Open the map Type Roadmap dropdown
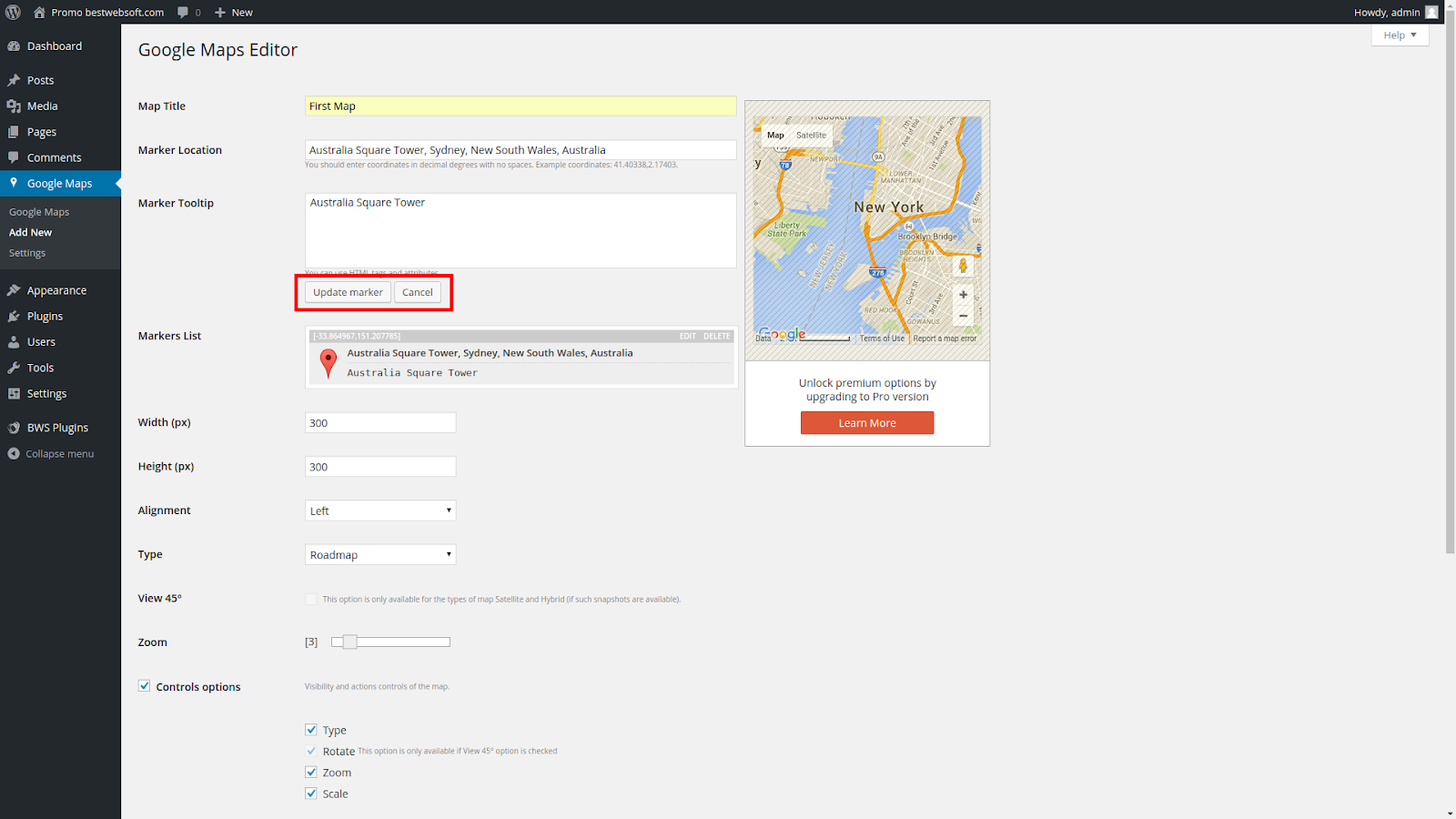This screenshot has width=1456, height=819. tap(380, 554)
